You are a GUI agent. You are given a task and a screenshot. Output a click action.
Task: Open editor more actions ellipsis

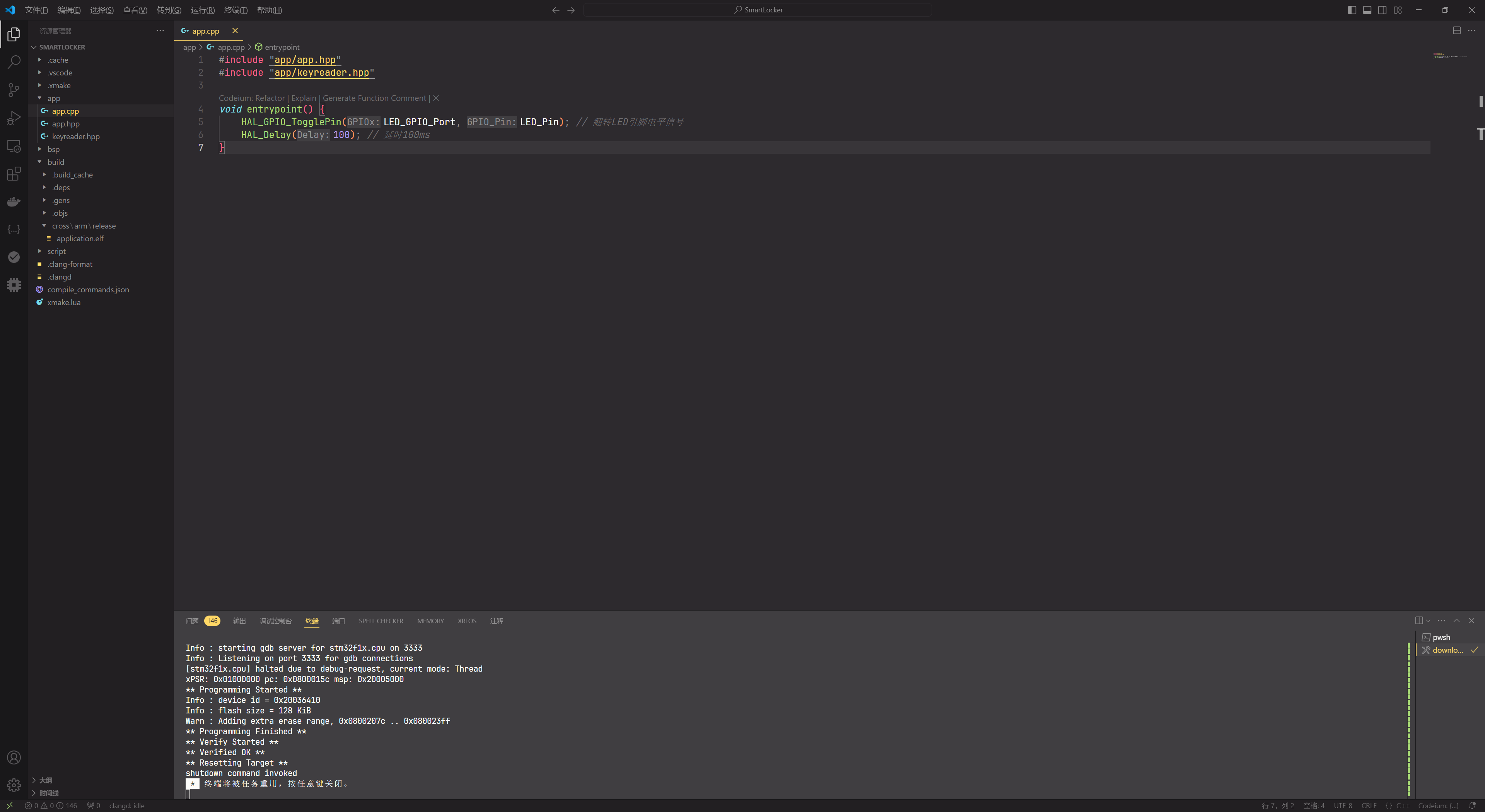pos(1472,31)
